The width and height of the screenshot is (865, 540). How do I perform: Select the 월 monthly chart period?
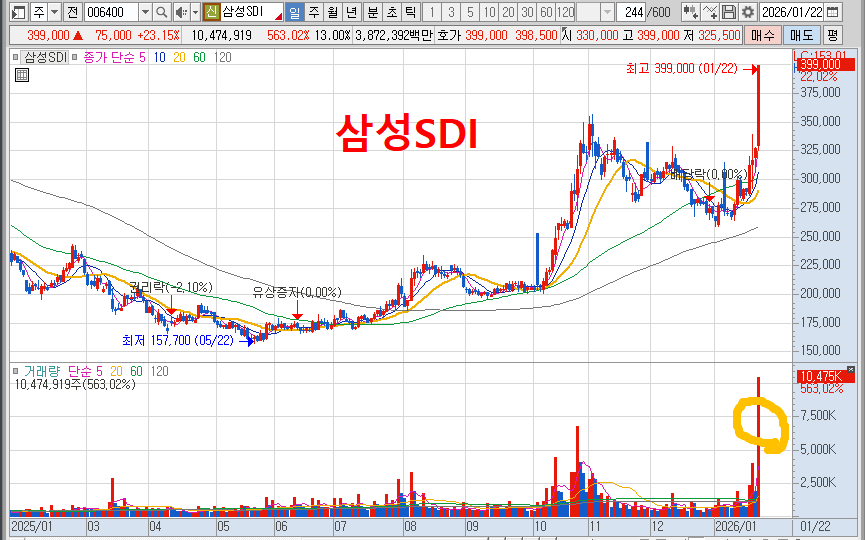coord(333,12)
